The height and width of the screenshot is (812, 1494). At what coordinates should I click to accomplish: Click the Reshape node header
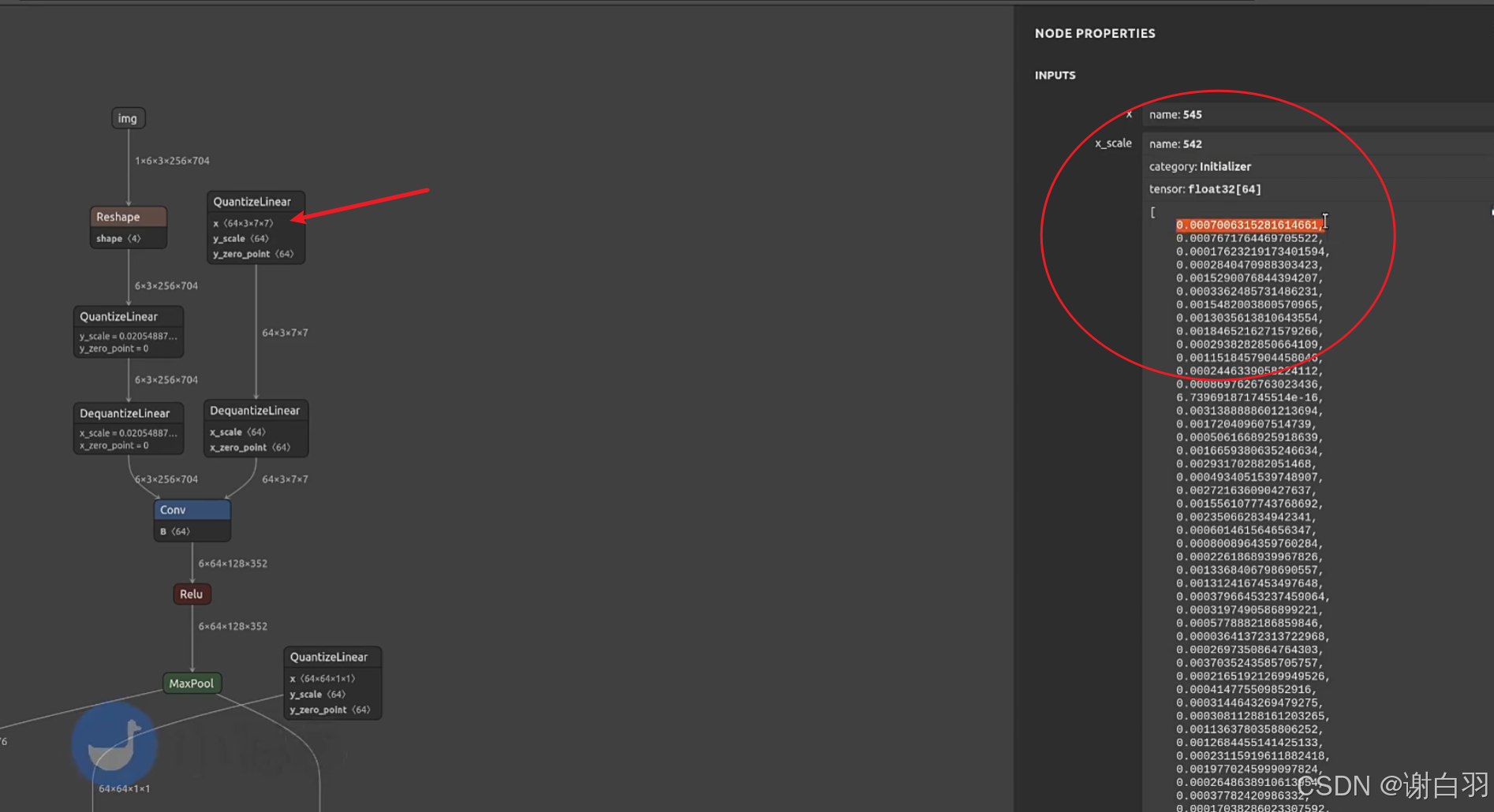tap(129, 217)
